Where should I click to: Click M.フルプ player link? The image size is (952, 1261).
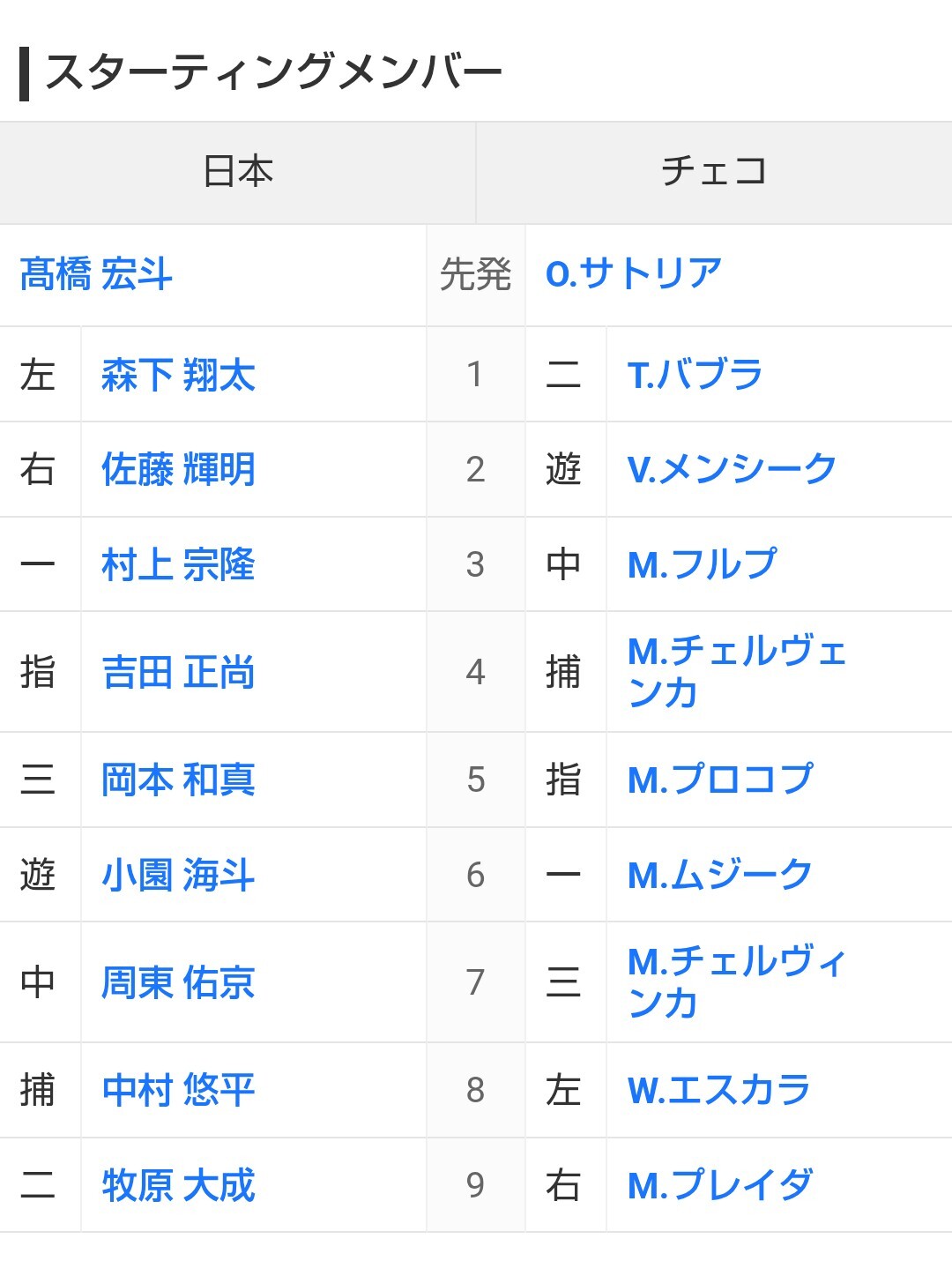coord(703,564)
